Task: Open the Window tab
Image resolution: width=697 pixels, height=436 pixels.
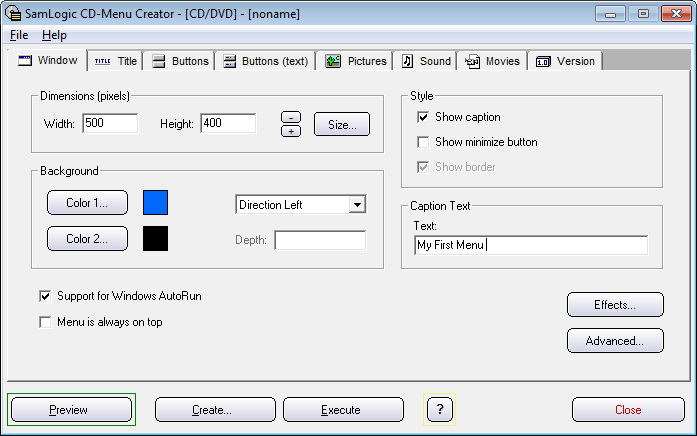Action: [48, 60]
